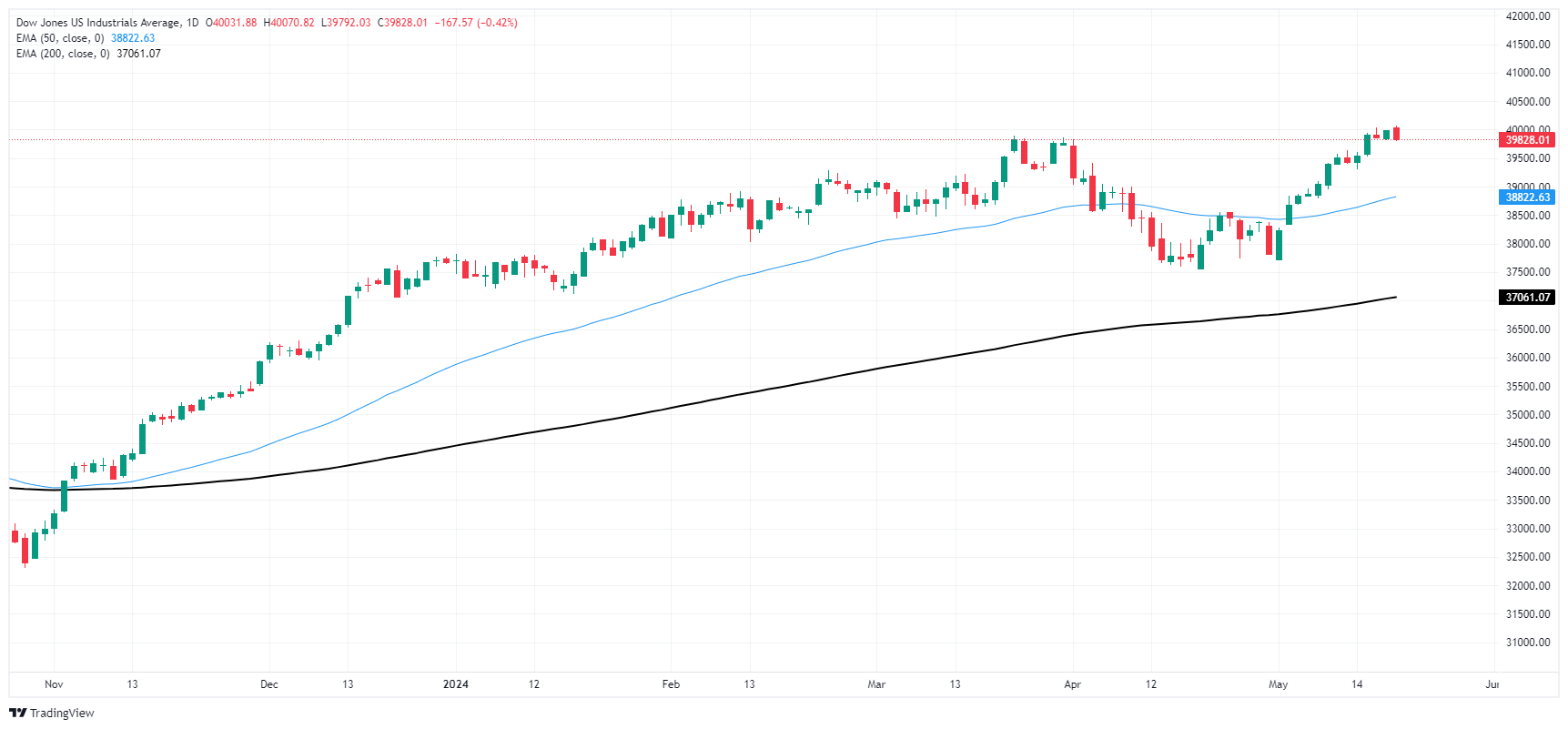Click the blue 38822.63 EMA price label

[x=1526, y=197]
